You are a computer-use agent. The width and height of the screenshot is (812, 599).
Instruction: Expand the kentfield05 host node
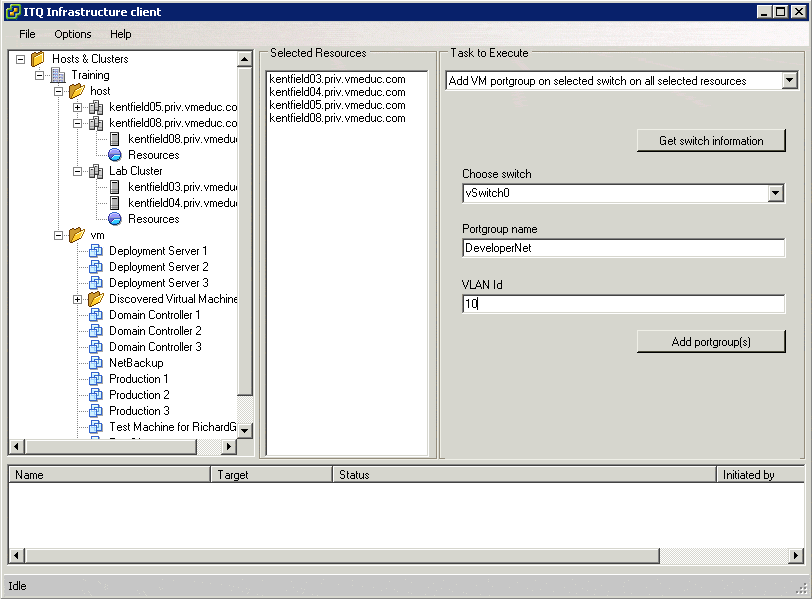point(78,107)
